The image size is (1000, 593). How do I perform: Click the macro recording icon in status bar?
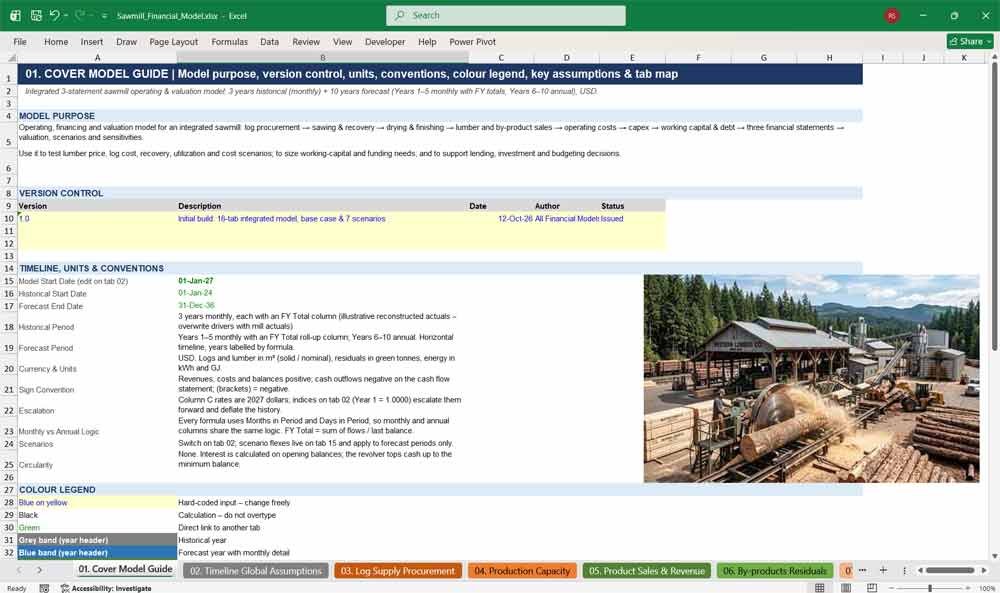(44, 588)
